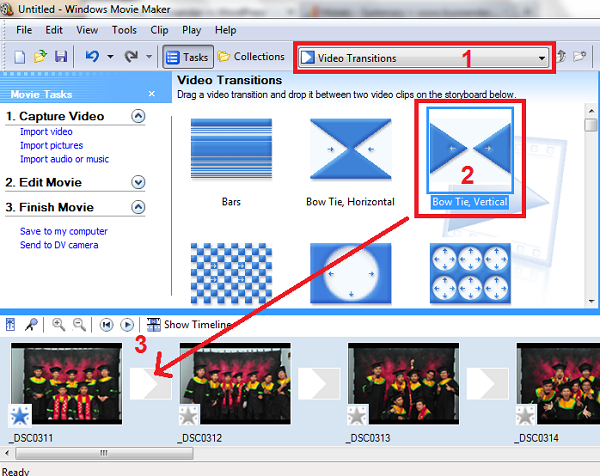600x476 pixels.
Task: Click the Show Timeline button
Action: tap(190, 325)
